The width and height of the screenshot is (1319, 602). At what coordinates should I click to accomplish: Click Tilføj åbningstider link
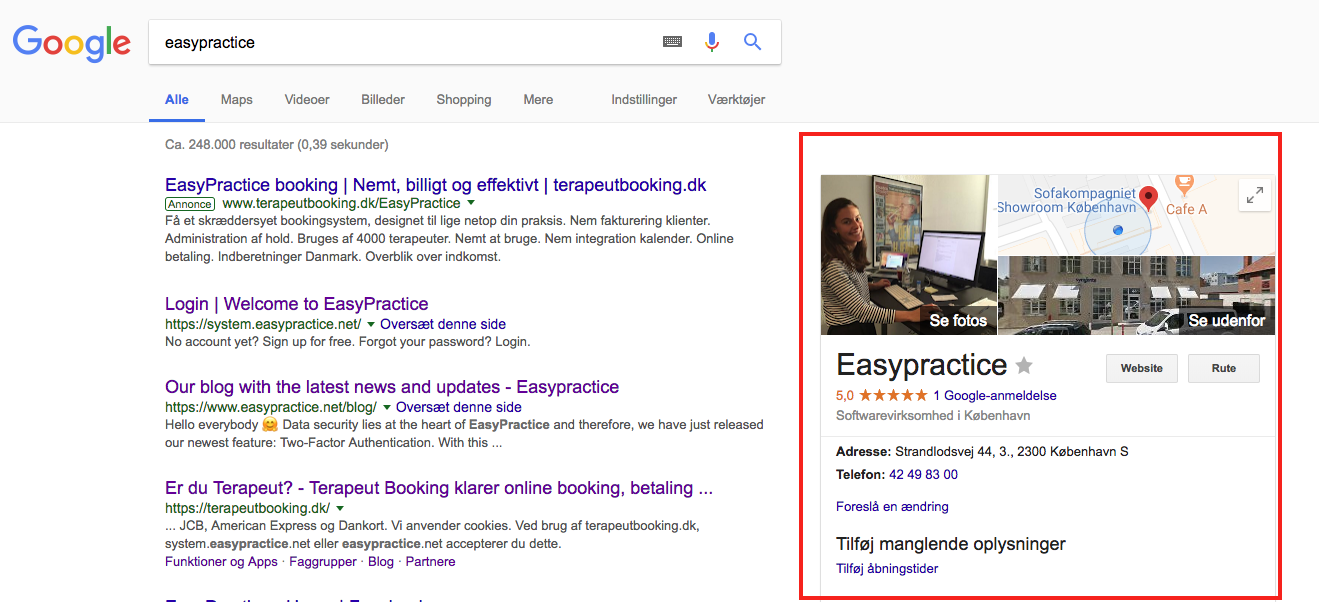click(887, 568)
